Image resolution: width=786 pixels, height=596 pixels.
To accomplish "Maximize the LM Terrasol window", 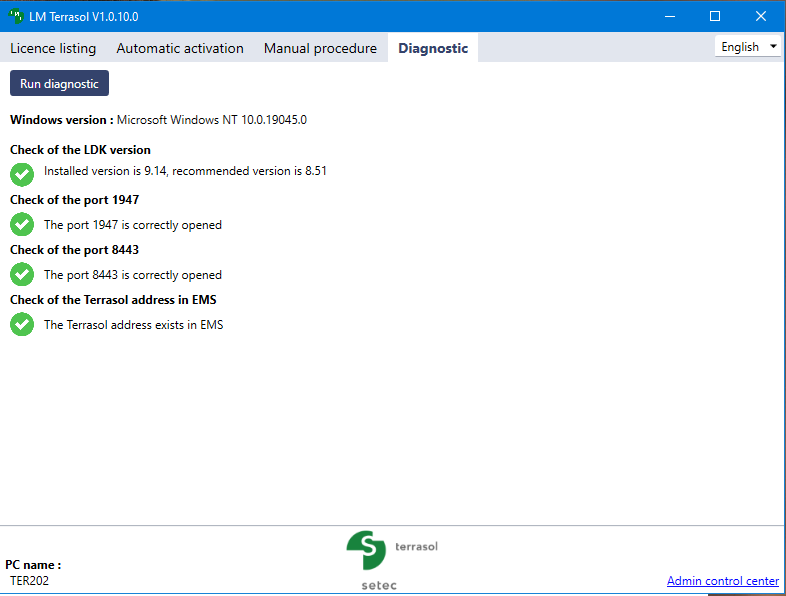I will pos(715,17).
